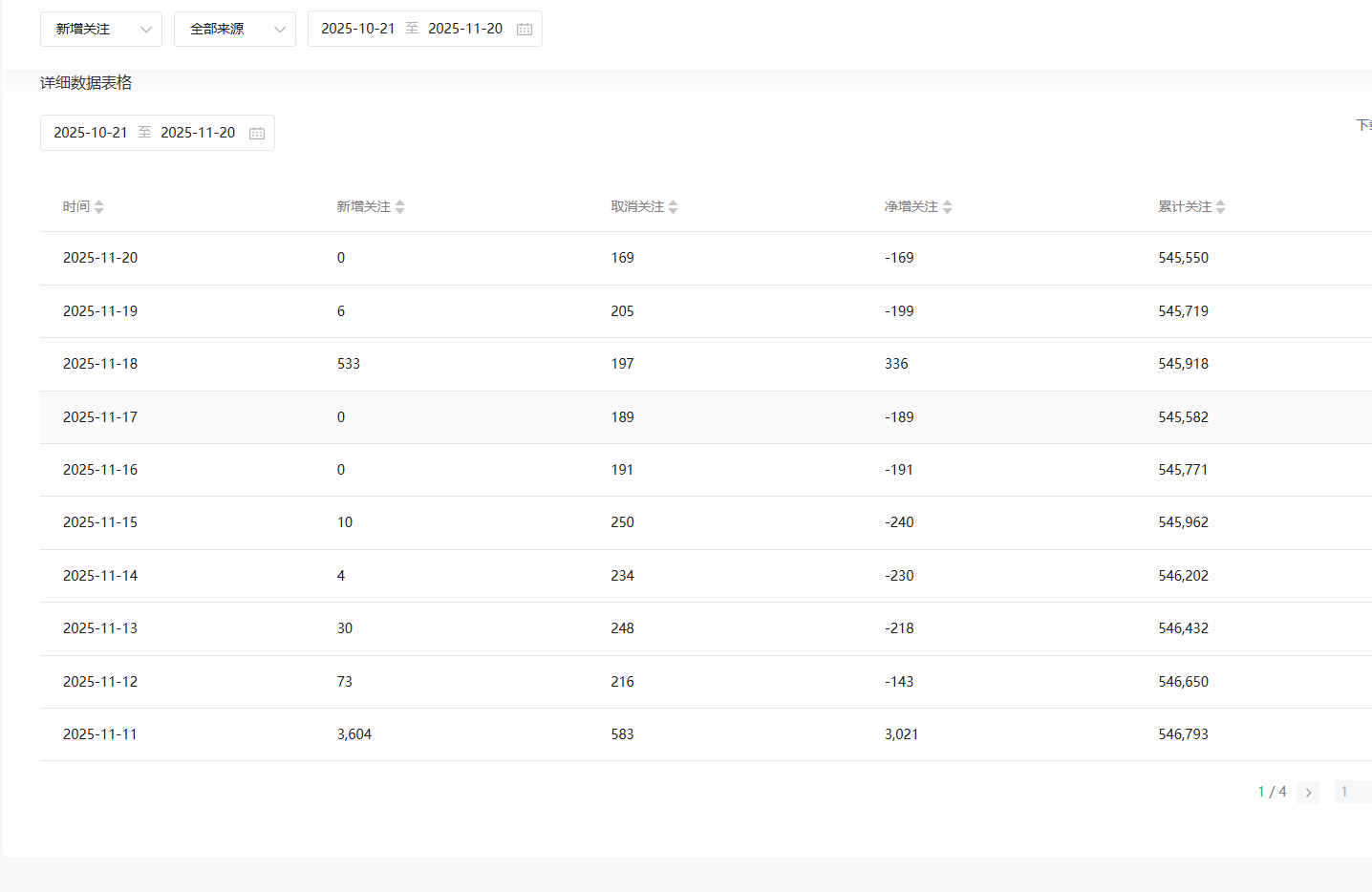Viewport: 1372px width, 892px height.
Task: Sort table by 时间 column
Action: 98,207
